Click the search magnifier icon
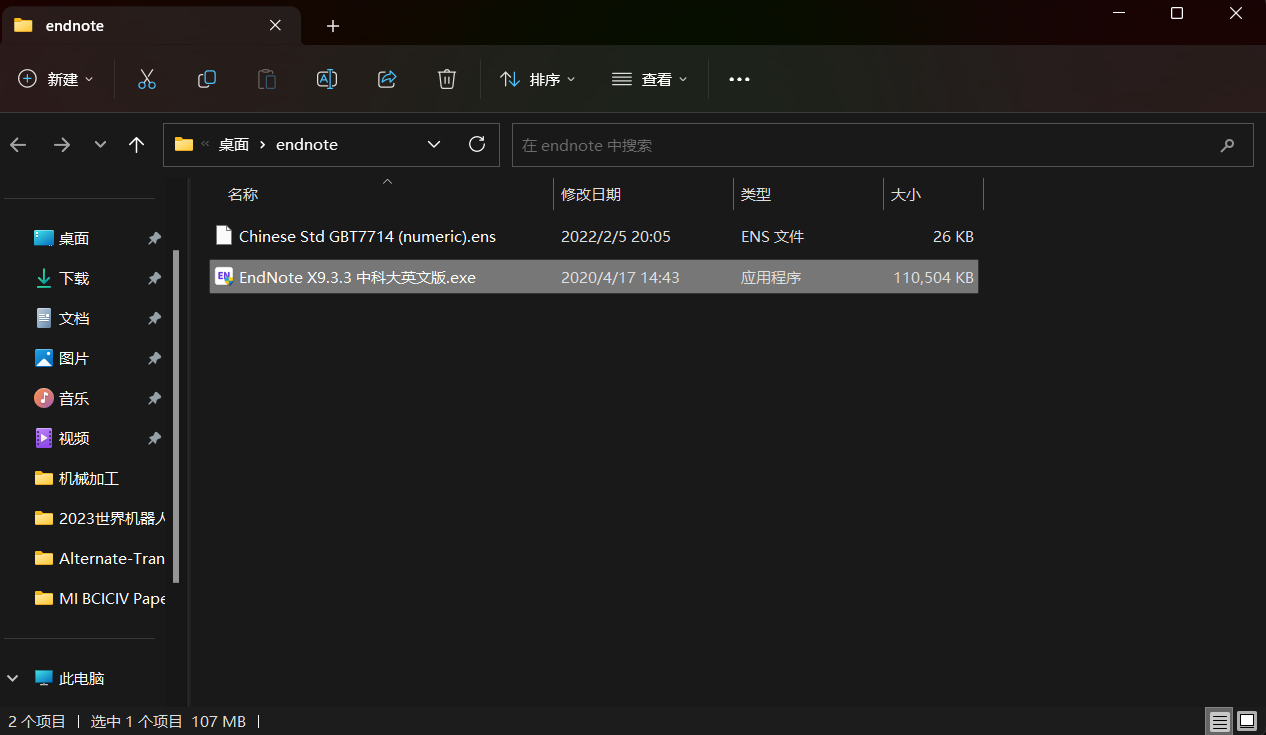 click(x=1228, y=145)
